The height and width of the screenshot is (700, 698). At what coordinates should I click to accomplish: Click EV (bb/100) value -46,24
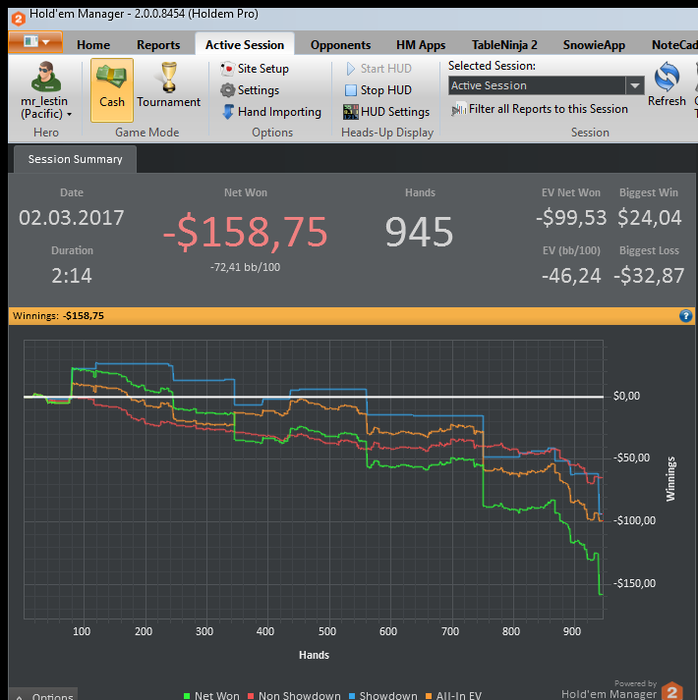pos(572,276)
